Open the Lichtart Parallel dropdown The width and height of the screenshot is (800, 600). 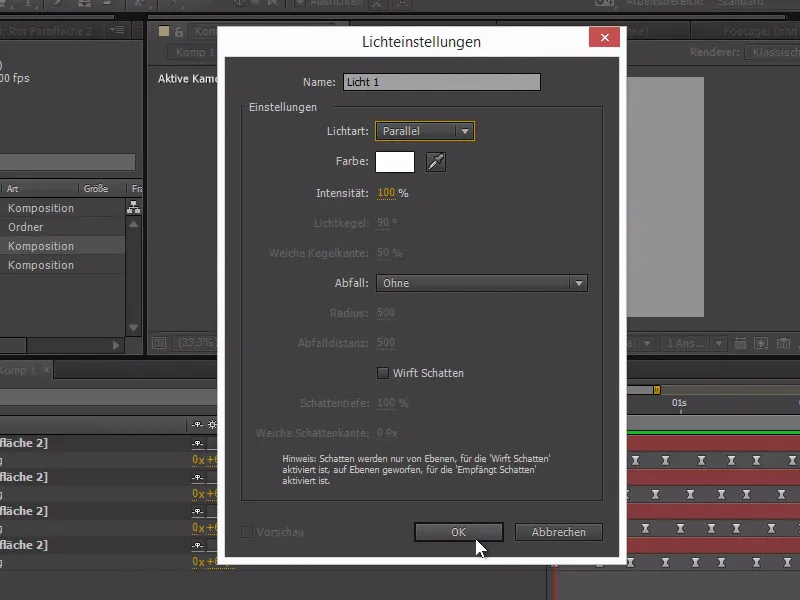(424, 131)
